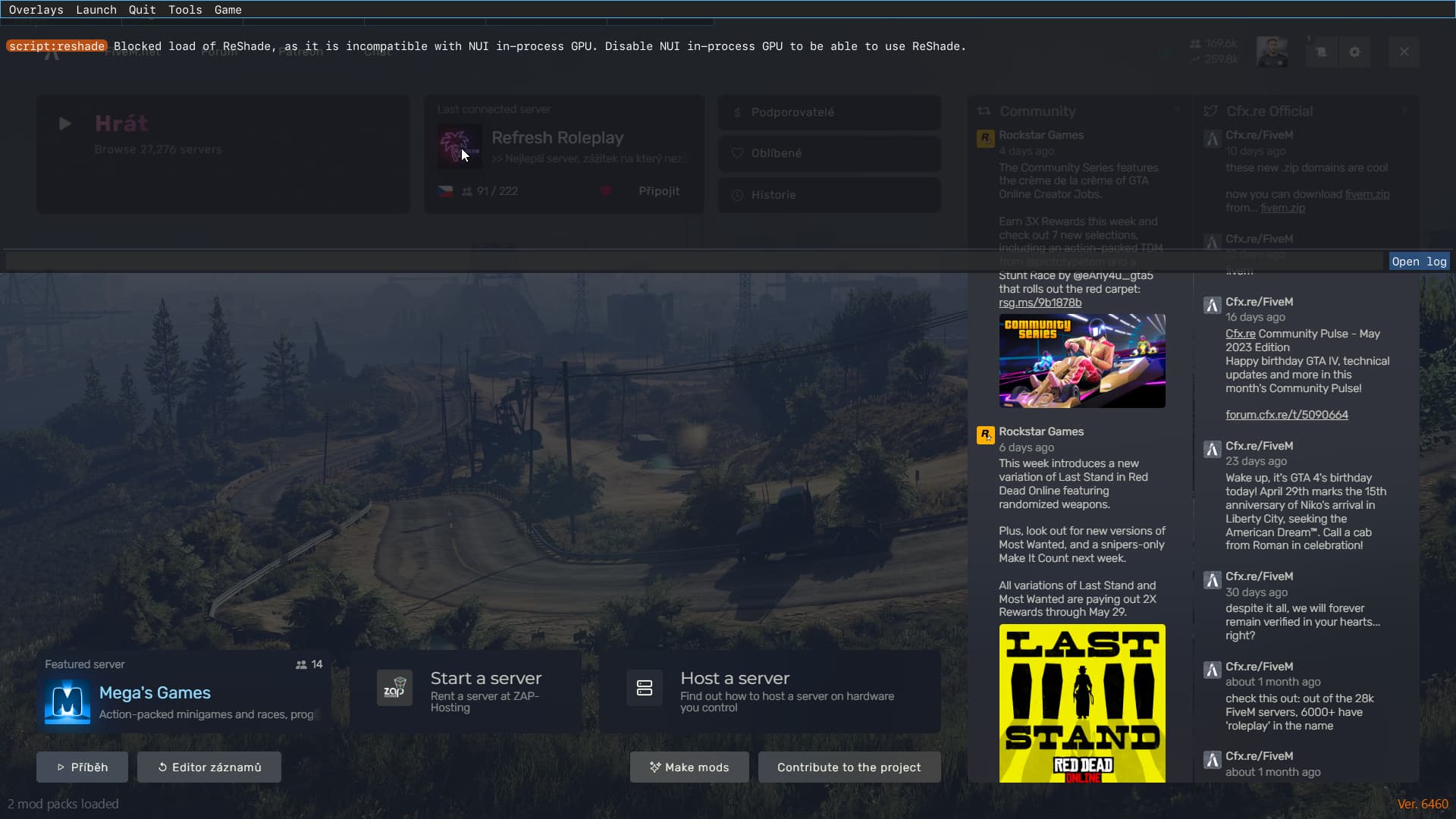The width and height of the screenshot is (1456, 819).
Task: Click the script:reshade log tag
Action: [x=57, y=46]
